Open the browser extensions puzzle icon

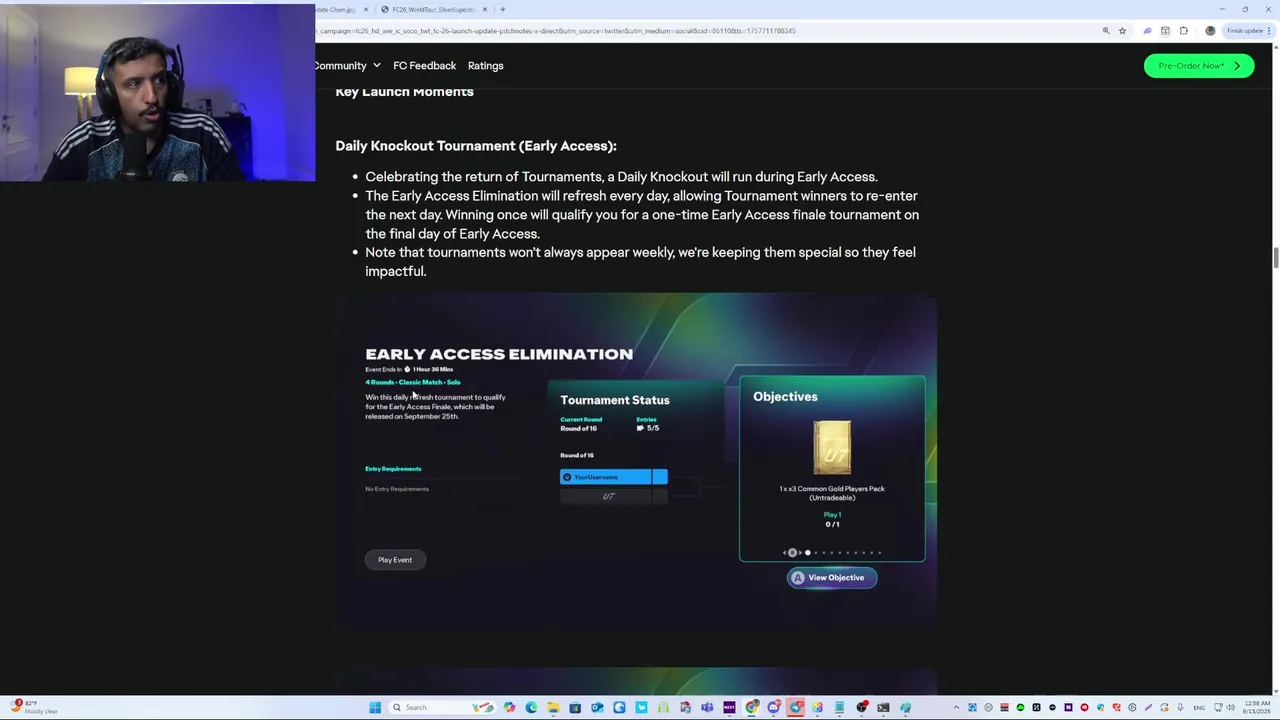click(x=1184, y=31)
